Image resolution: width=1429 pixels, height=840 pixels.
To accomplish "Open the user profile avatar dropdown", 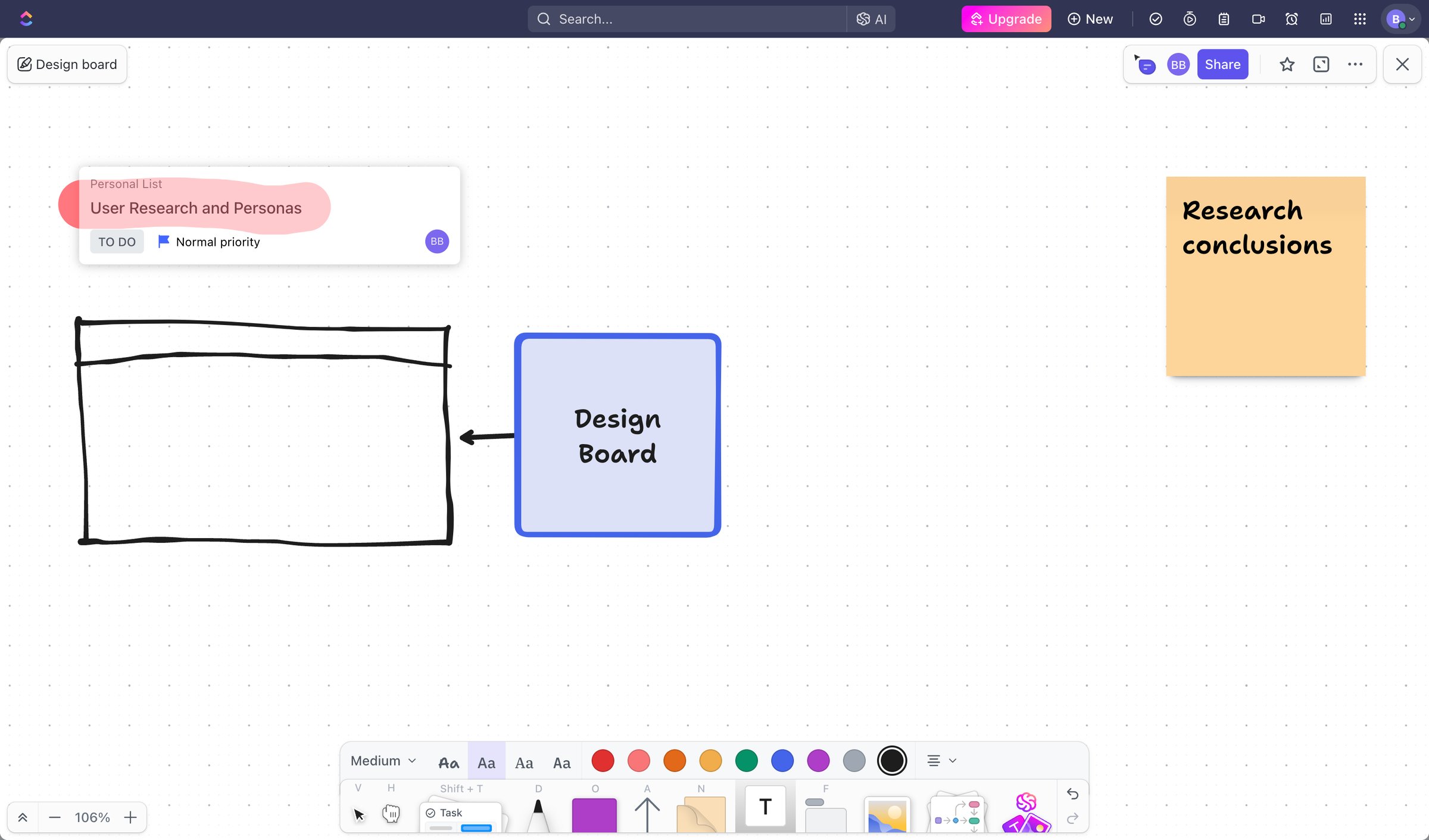I will (x=1400, y=19).
